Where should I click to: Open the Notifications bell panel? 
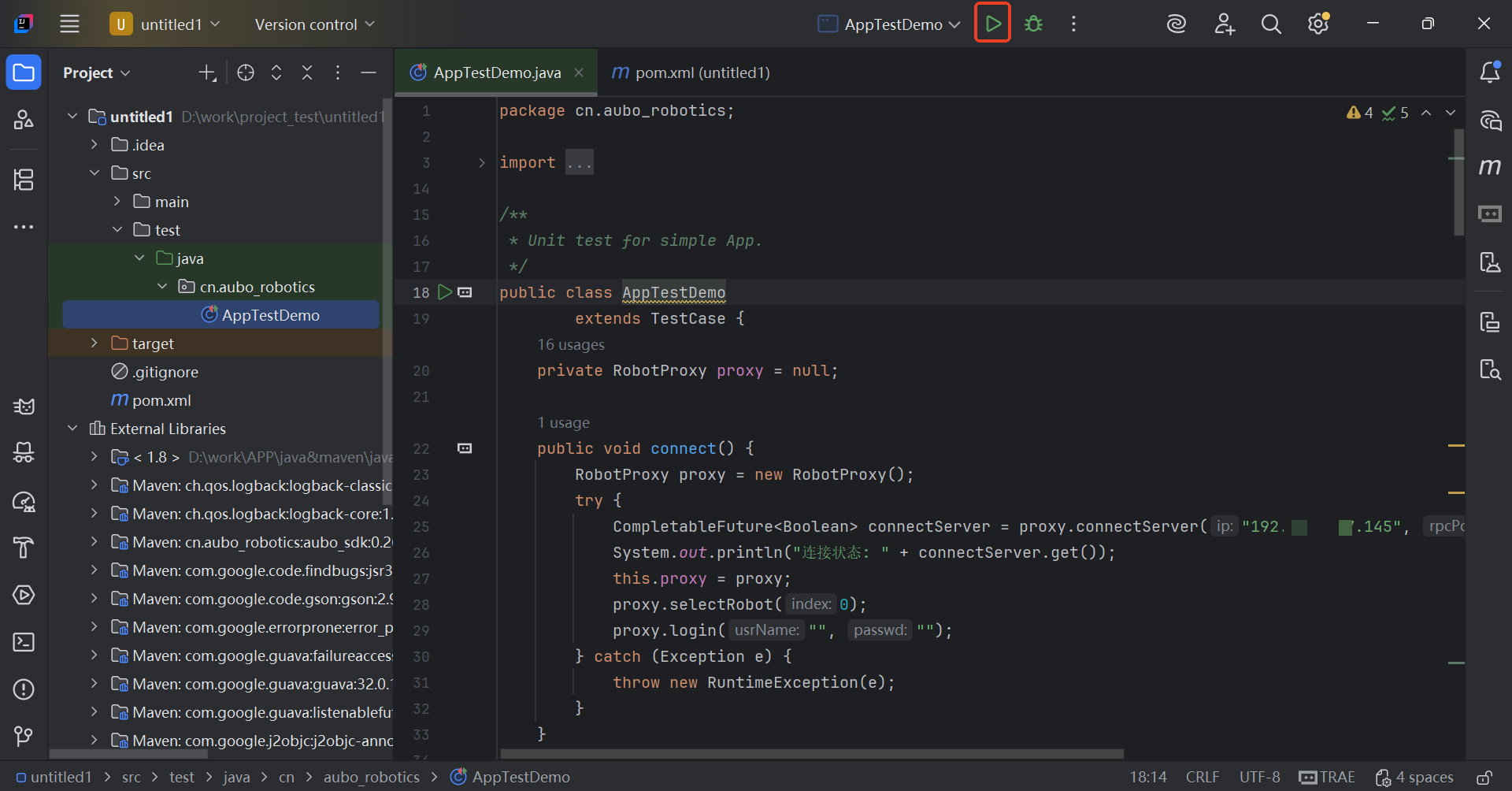click(x=1489, y=72)
